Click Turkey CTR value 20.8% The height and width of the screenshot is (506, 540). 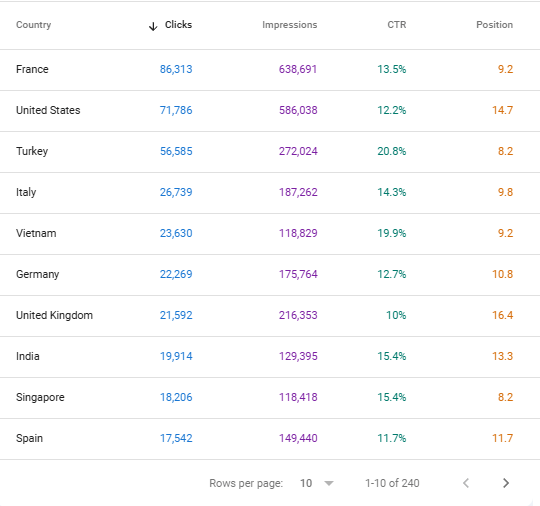[x=392, y=151]
